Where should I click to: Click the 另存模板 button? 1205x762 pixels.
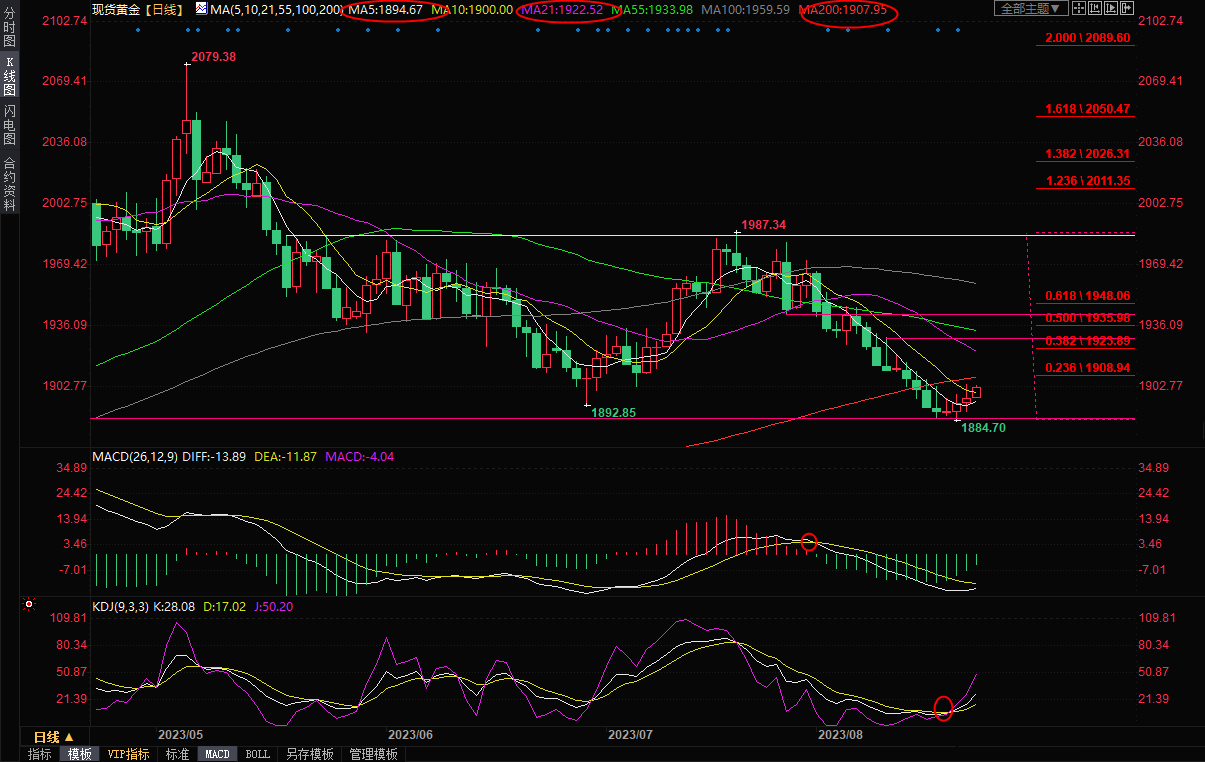coord(309,754)
